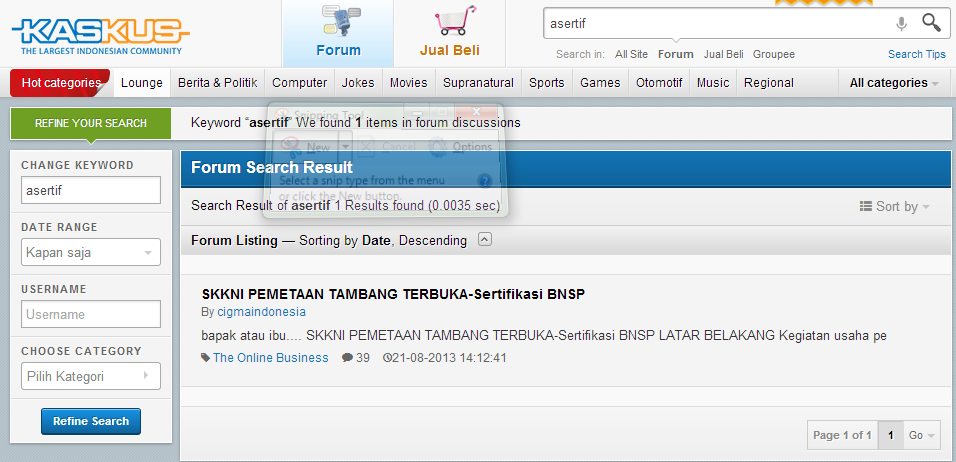Open the cigmaindonesia user profile
This screenshot has height=462, width=956.
pos(262,312)
